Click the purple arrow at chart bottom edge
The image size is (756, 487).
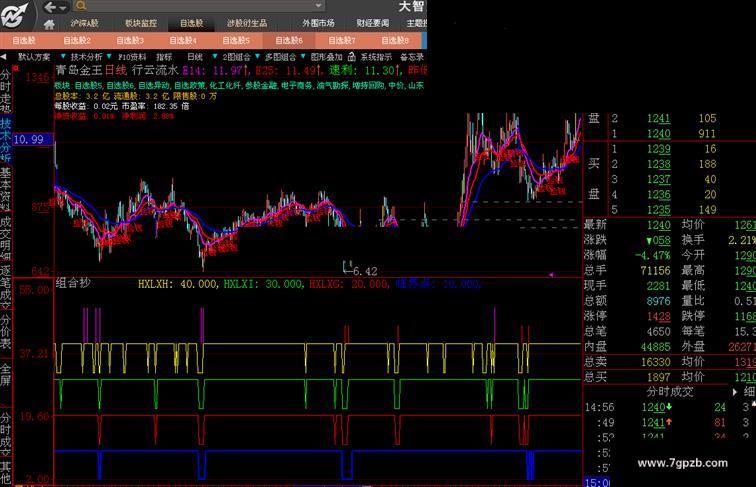coord(552,275)
